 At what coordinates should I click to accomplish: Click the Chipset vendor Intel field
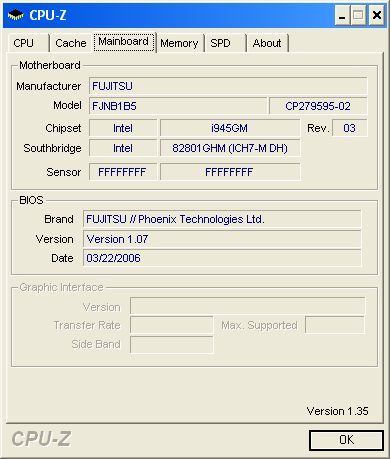(123, 128)
